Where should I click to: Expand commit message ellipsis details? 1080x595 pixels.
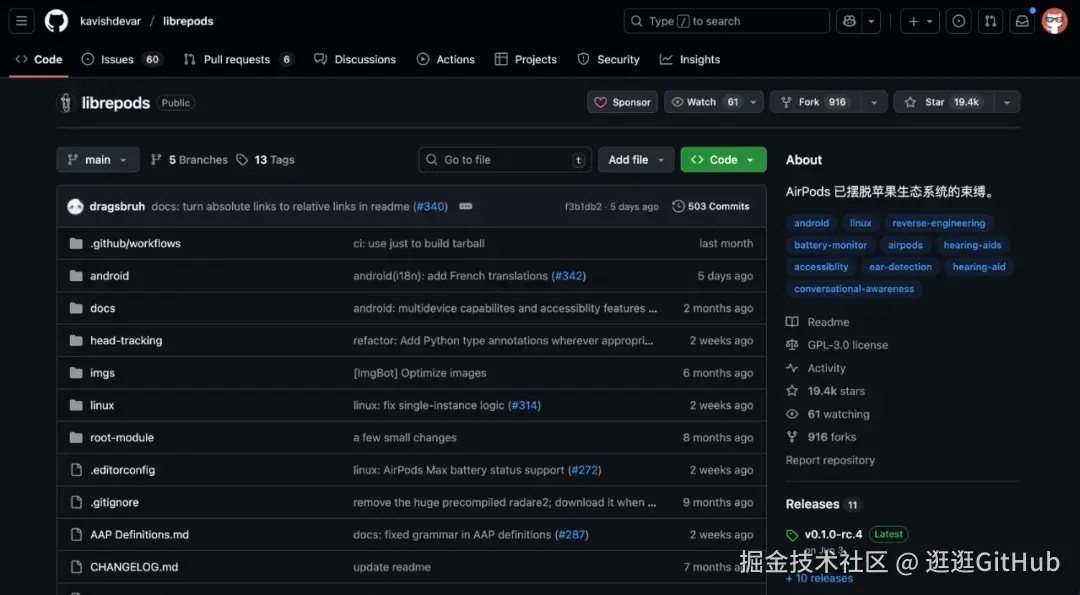coord(466,207)
